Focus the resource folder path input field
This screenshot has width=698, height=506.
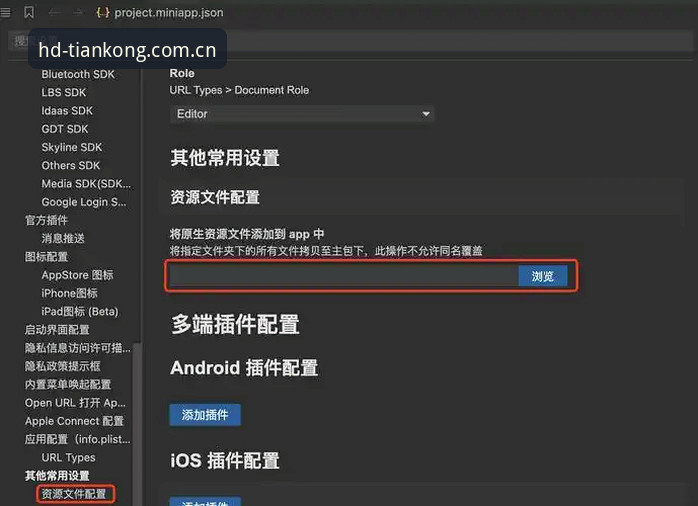point(343,276)
